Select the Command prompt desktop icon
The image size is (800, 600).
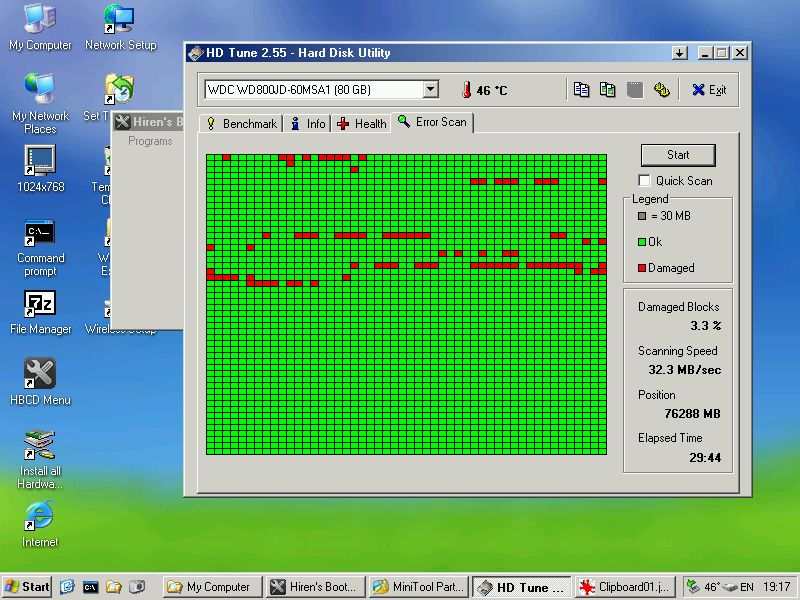[x=40, y=247]
